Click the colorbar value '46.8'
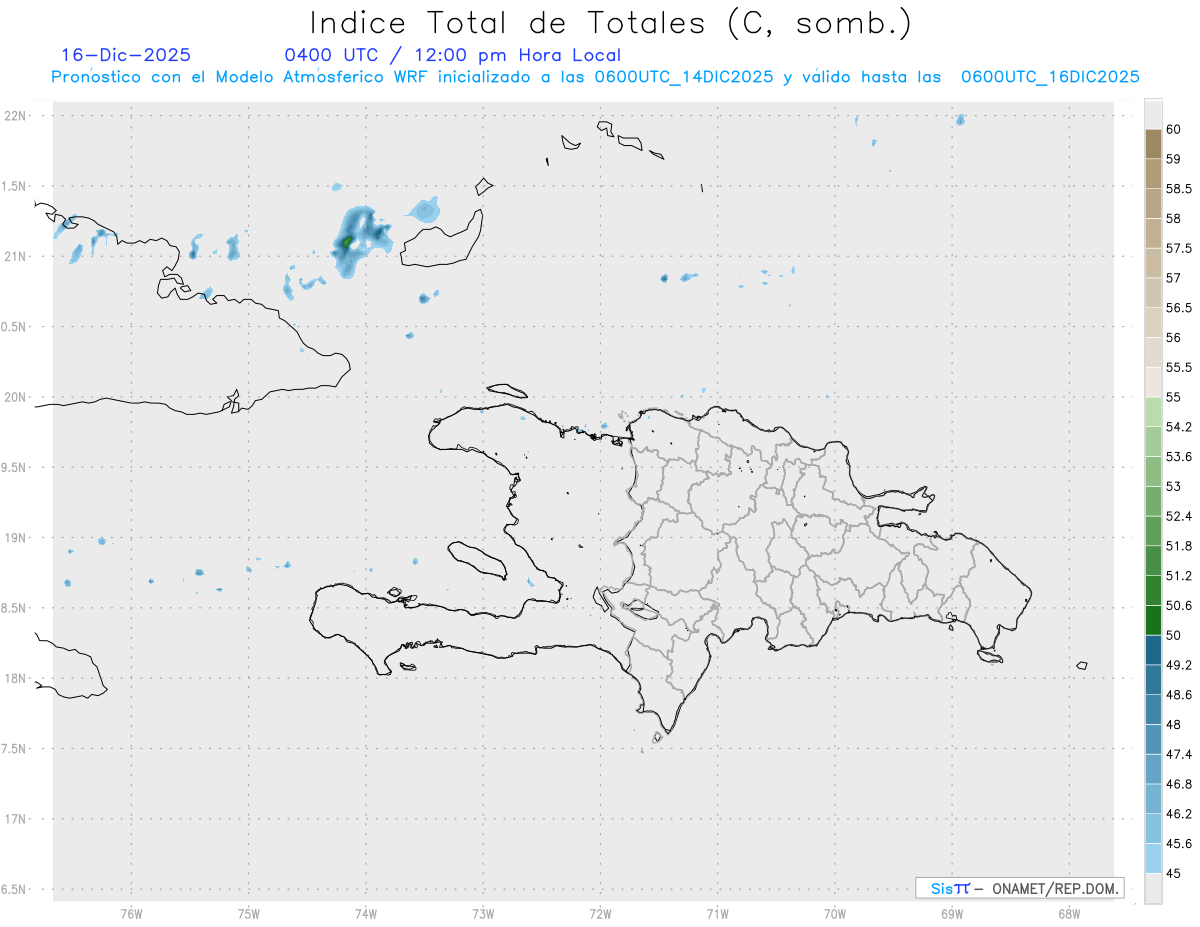Screen dimensions: 1200x927 (1178, 784)
